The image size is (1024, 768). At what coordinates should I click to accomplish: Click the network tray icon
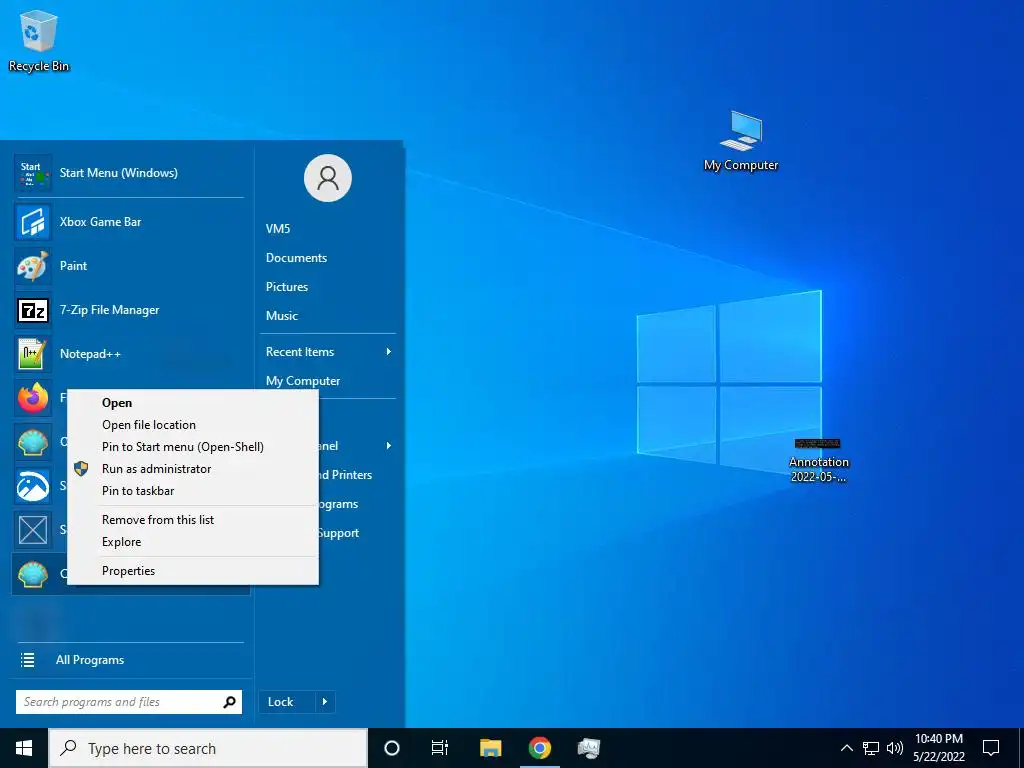(x=871, y=748)
